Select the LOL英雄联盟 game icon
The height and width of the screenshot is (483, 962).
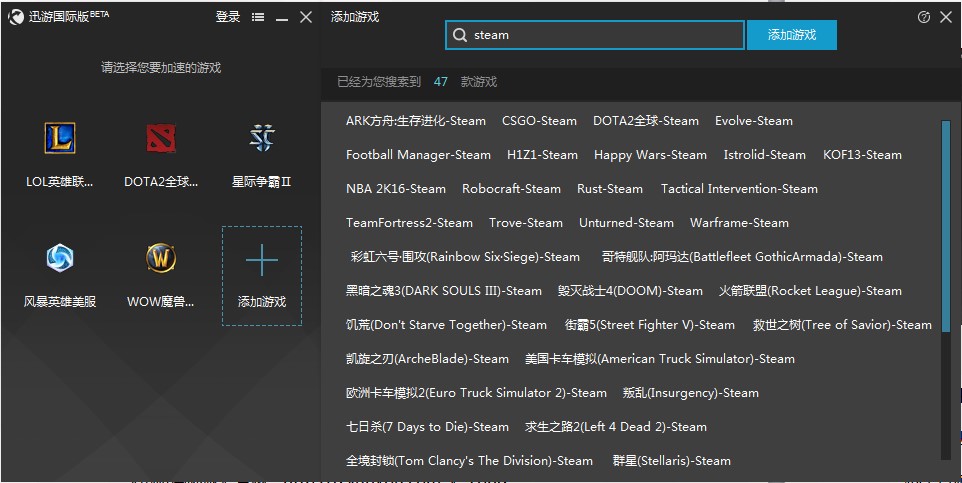point(60,137)
